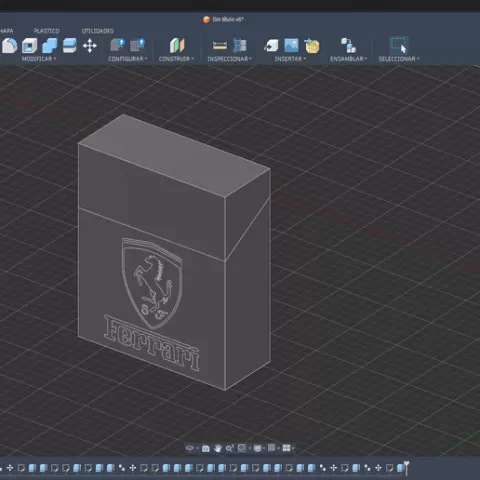Screen dimensions: 480x480
Task: Click the new joint icon in Ensamblar
Action: [x=348, y=45]
